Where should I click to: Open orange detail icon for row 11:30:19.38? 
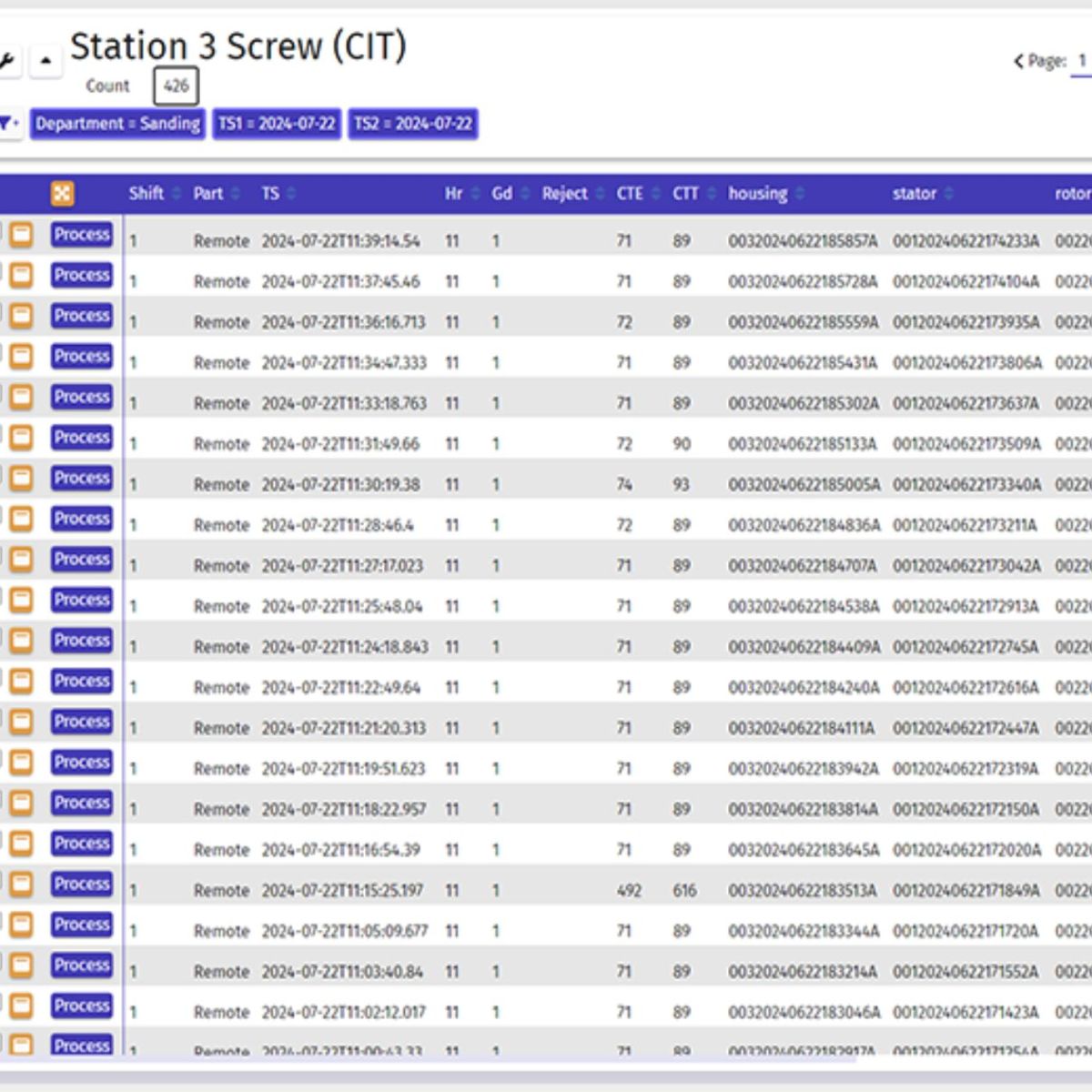pyautogui.click(x=21, y=479)
